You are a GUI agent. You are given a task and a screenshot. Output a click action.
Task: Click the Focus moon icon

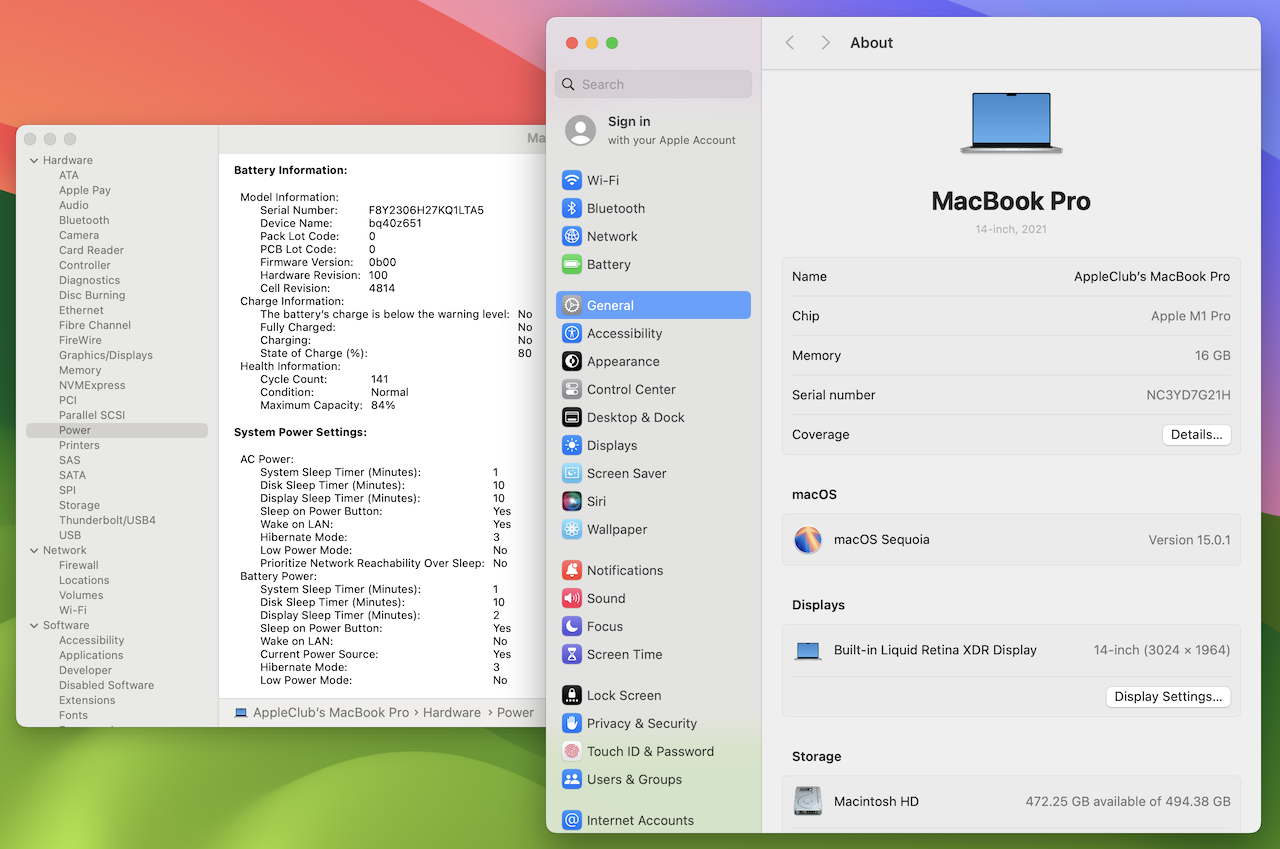click(572, 626)
